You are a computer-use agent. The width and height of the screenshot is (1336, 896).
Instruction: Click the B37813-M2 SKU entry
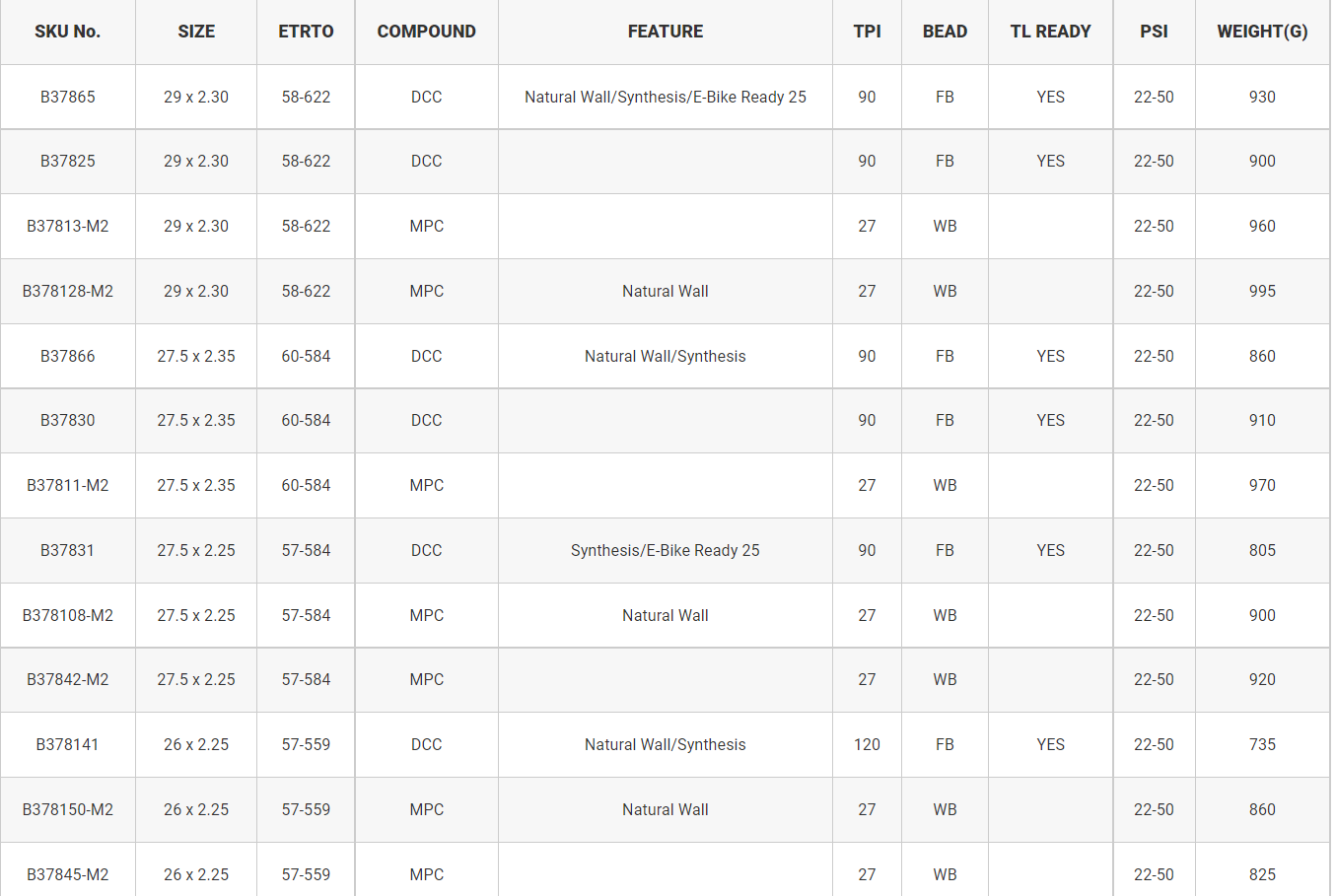pyautogui.click(x=67, y=226)
